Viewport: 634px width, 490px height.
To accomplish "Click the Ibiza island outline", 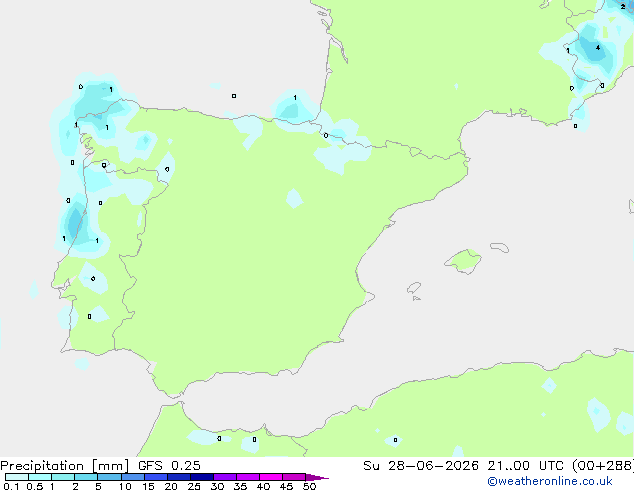I will point(414,288).
